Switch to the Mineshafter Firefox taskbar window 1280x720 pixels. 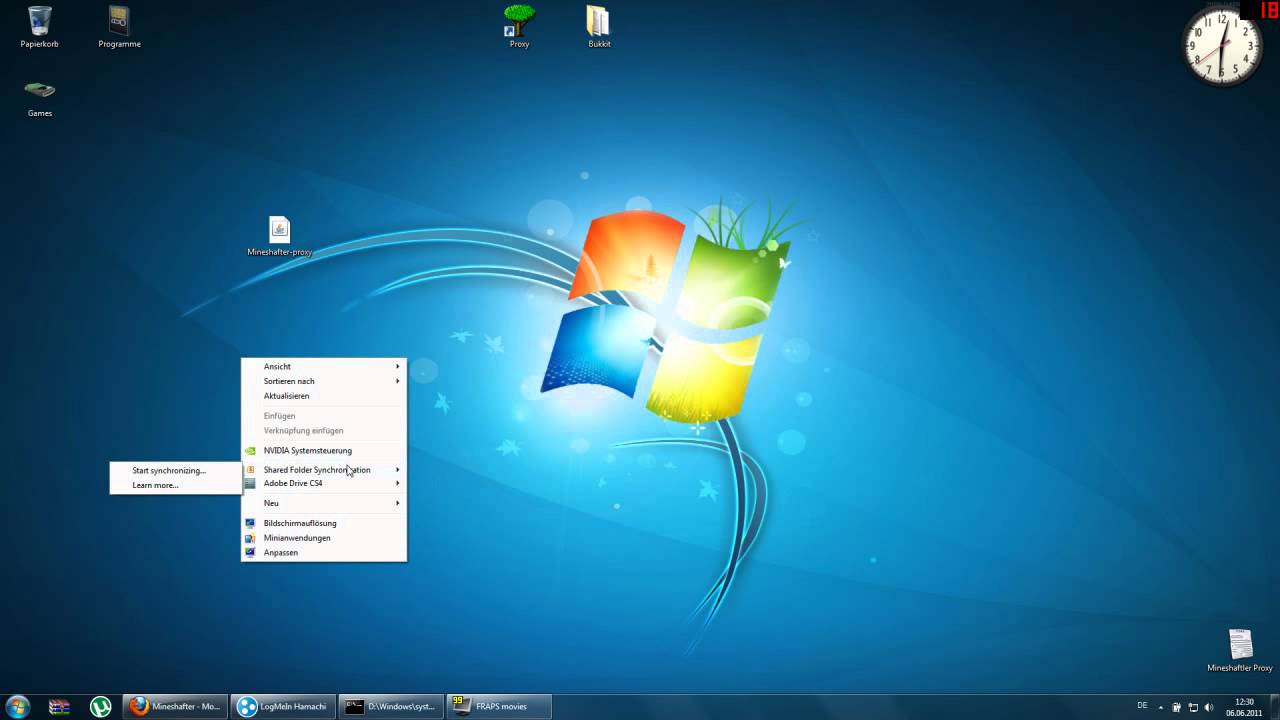point(176,706)
